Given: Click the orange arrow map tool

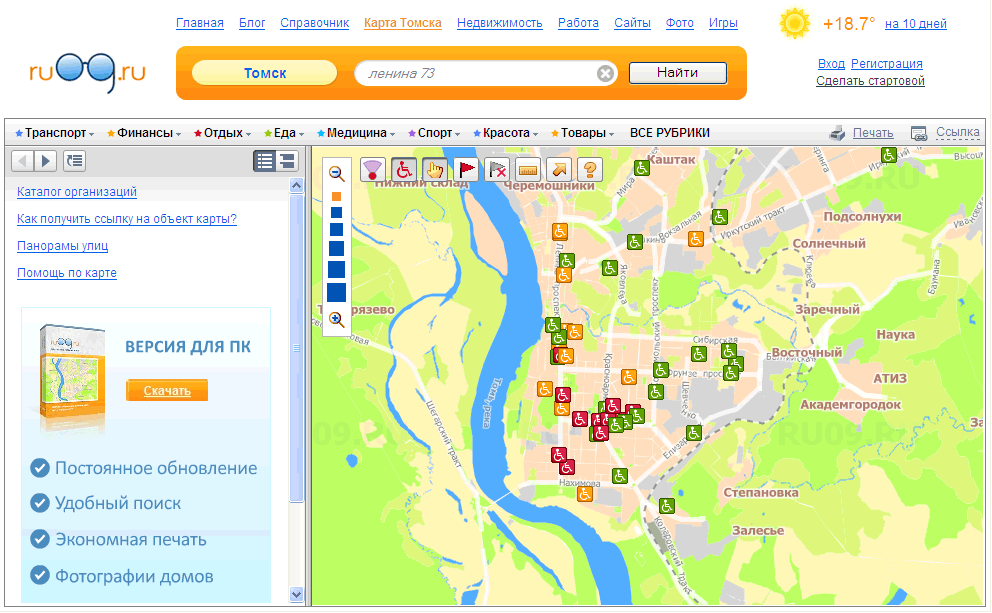Looking at the screenshot, I should pyautogui.click(x=559, y=169).
